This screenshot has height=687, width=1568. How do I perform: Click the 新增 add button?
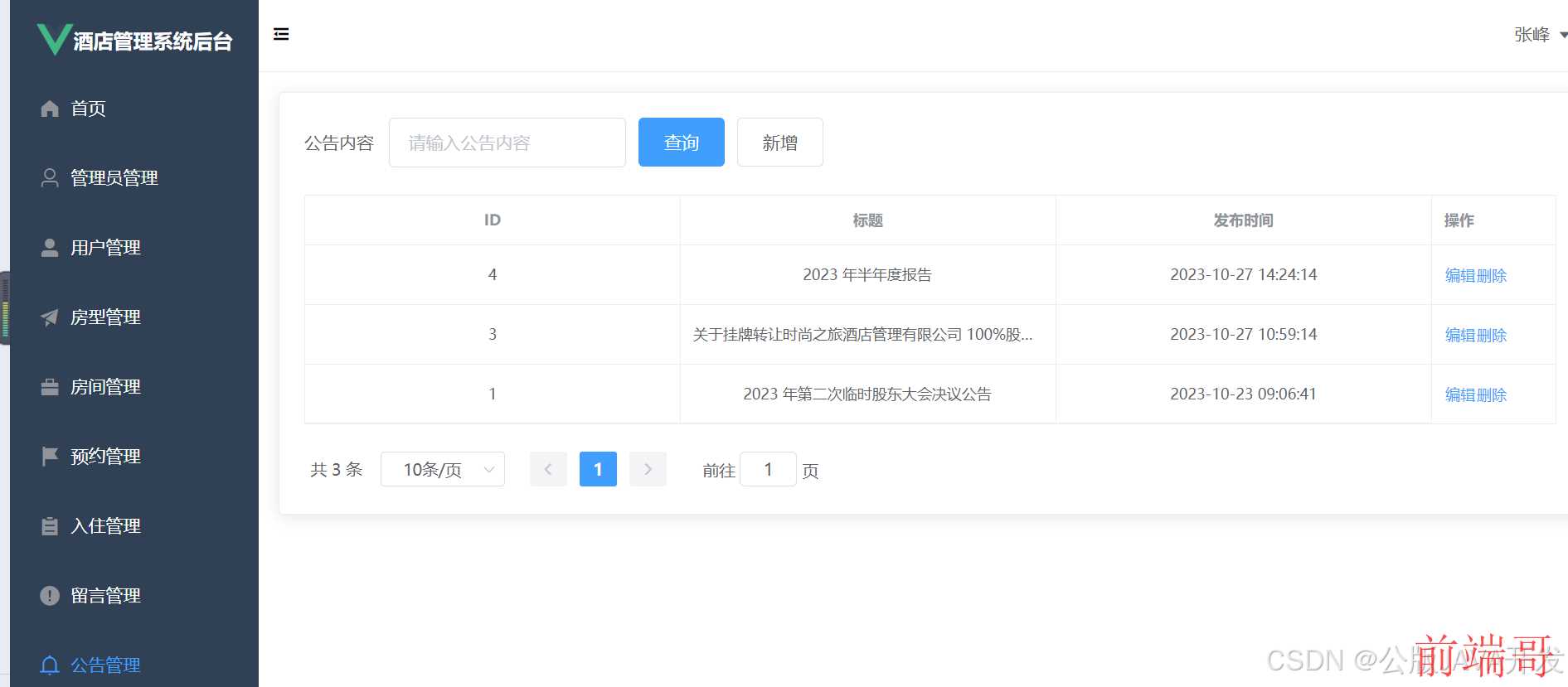coord(780,143)
